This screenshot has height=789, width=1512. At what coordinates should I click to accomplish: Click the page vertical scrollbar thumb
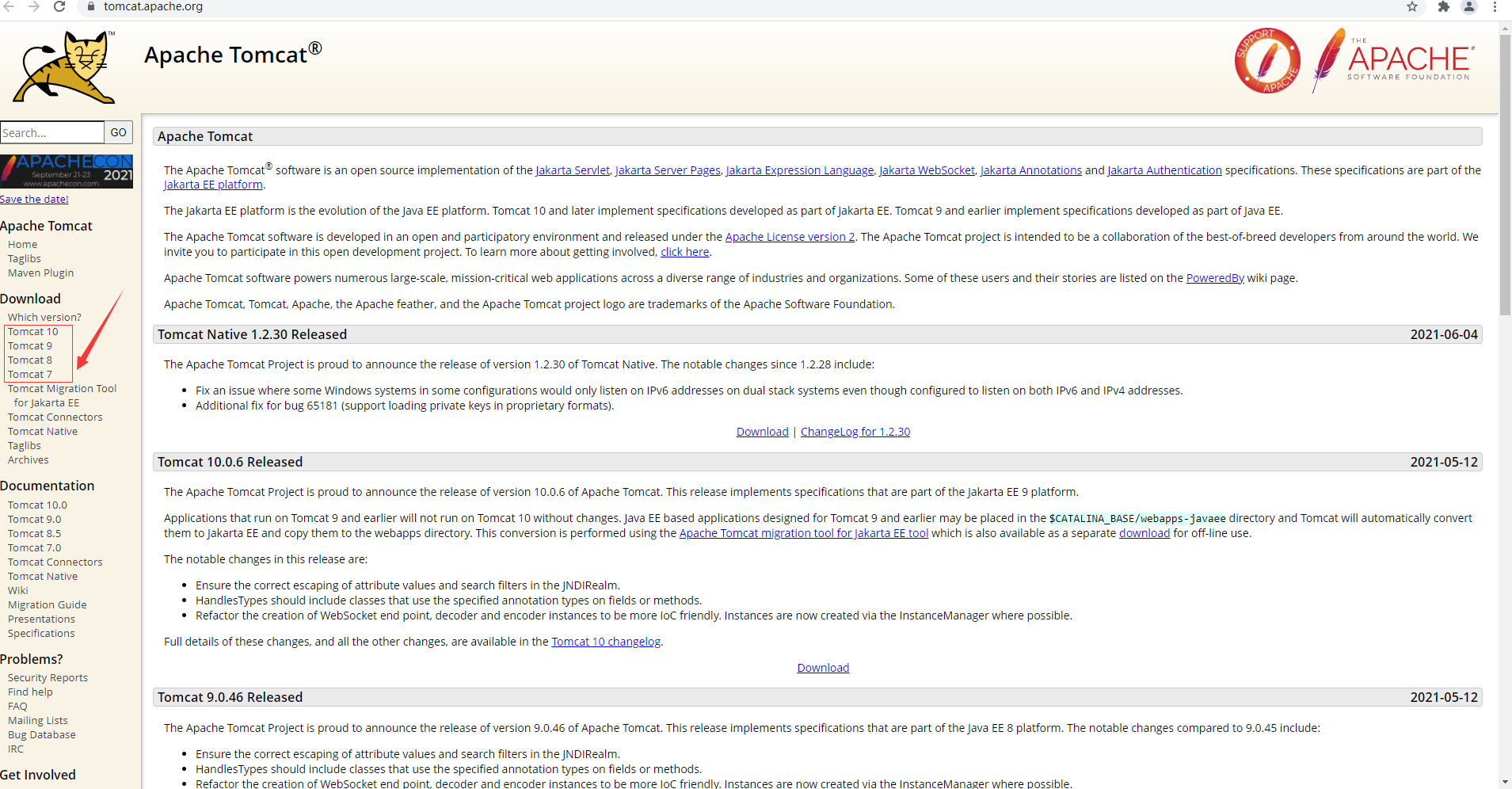coord(1505,174)
